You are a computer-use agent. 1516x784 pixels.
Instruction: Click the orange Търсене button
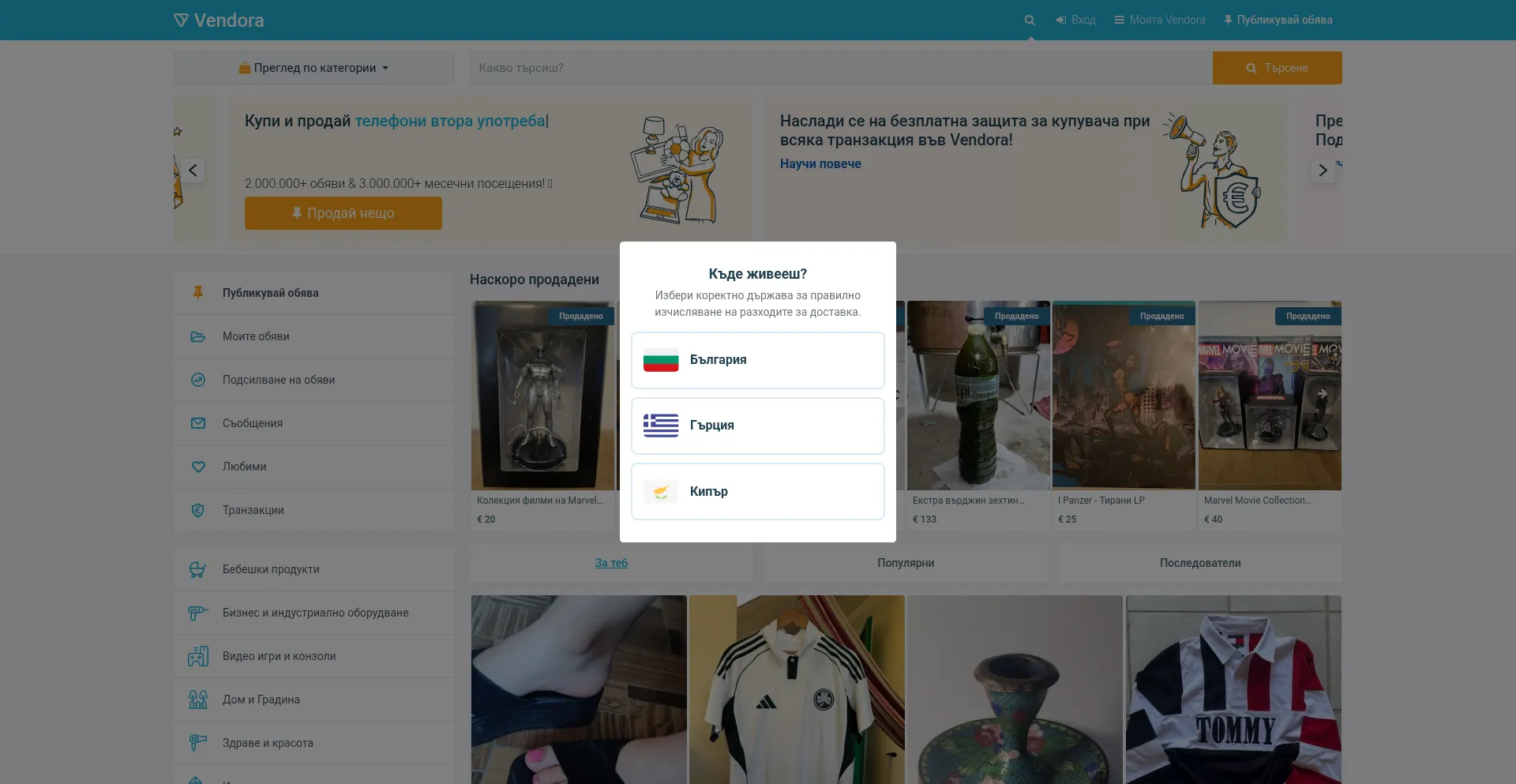click(x=1277, y=68)
